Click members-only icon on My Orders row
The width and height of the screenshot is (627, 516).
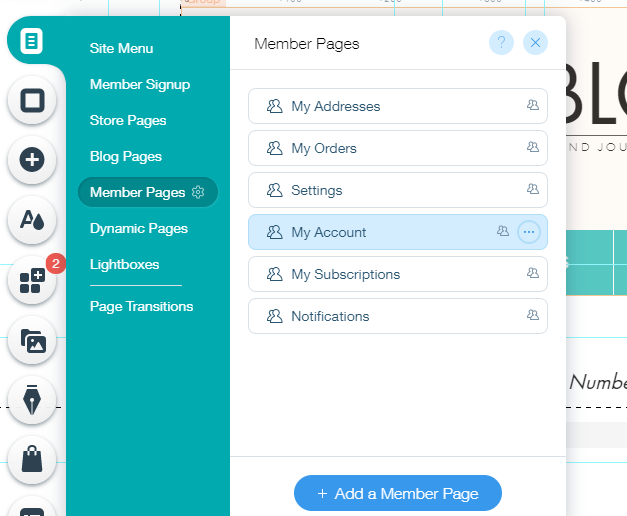tap(533, 147)
